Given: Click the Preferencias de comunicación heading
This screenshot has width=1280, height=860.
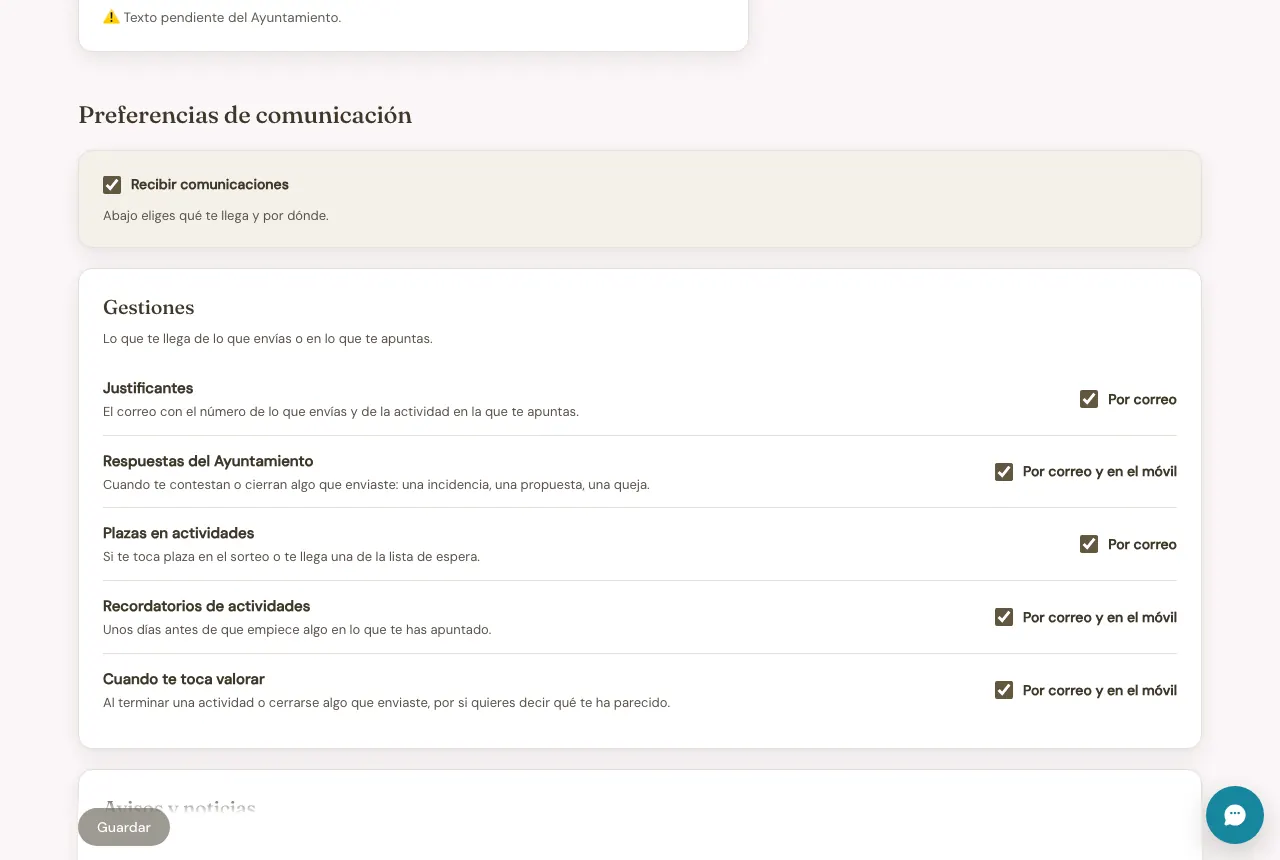Looking at the screenshot, I should [x=245, y=115].
